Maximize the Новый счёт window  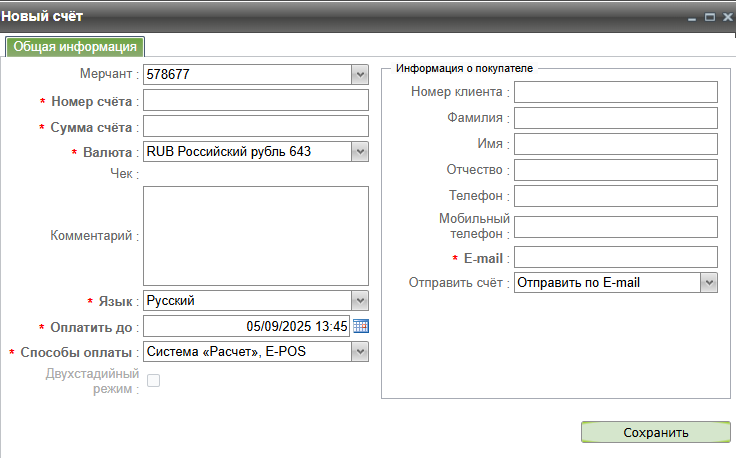[709, 16]
